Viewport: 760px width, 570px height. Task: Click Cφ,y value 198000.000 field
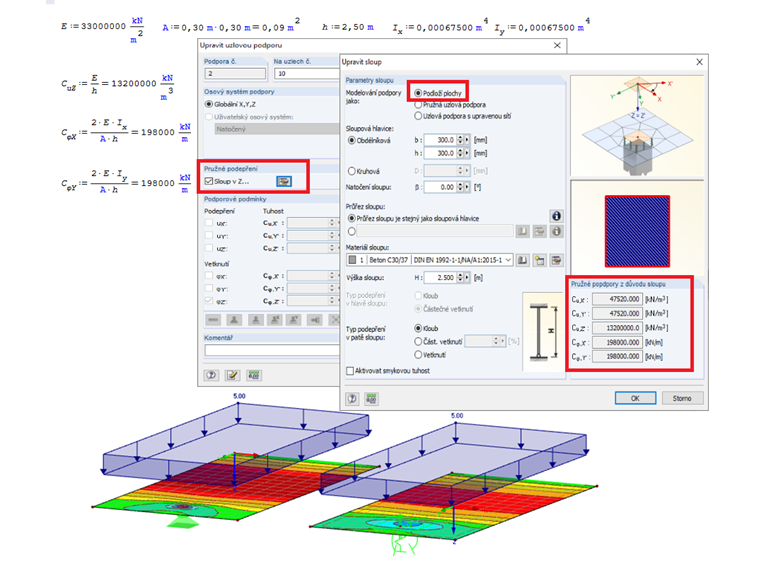coord(618,357)
